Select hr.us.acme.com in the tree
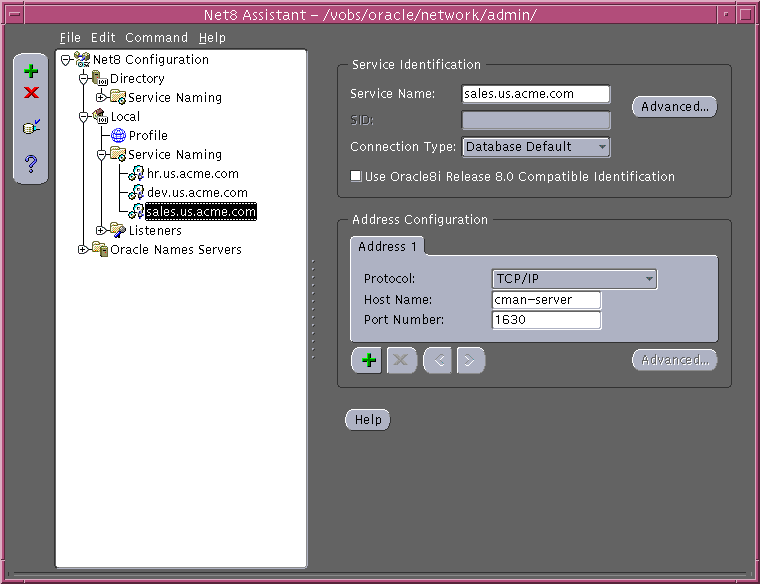 pyautogui.click(x=192, y=174)
